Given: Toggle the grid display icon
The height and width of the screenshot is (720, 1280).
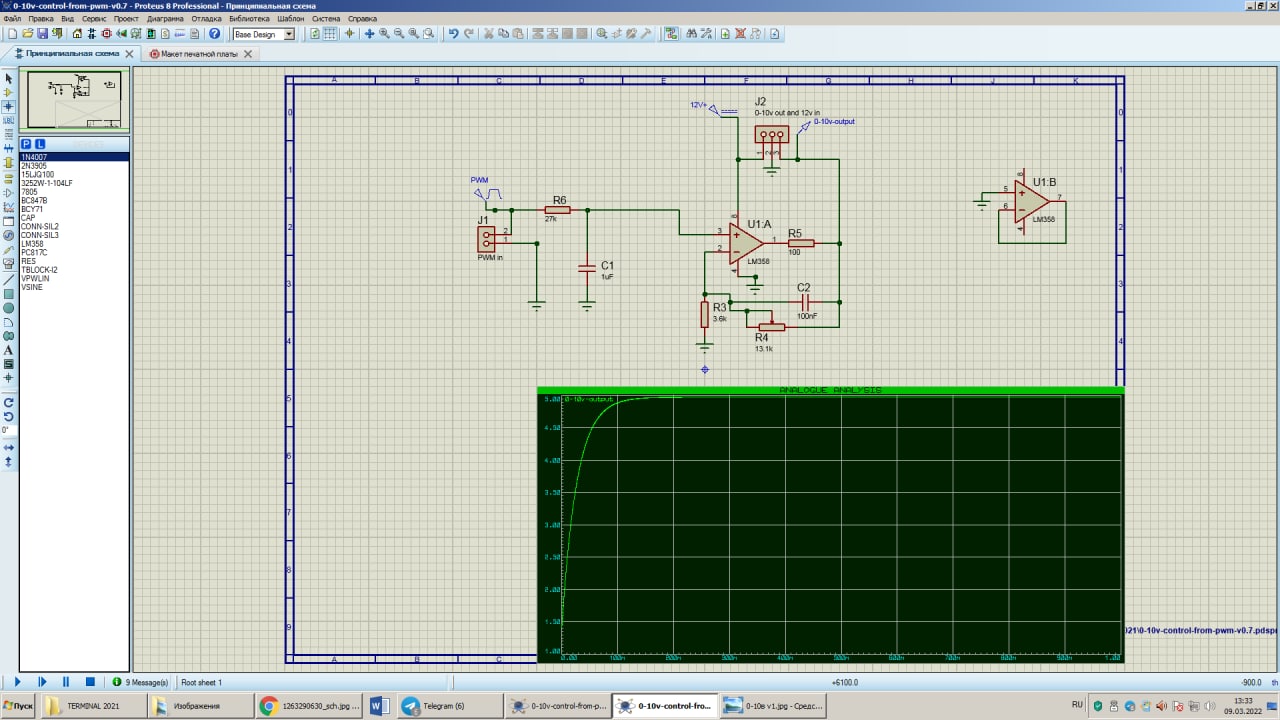Looking at the screenshot, I should 331,34.
